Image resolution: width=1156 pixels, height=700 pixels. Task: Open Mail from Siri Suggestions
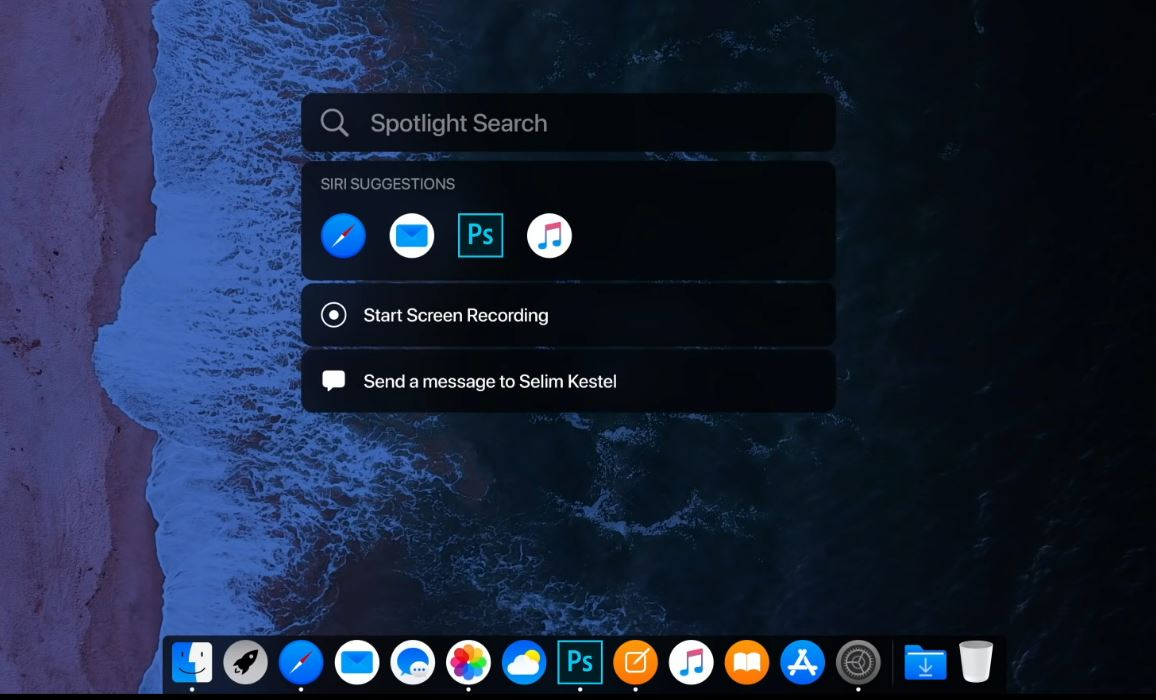[x=411, y=235]
